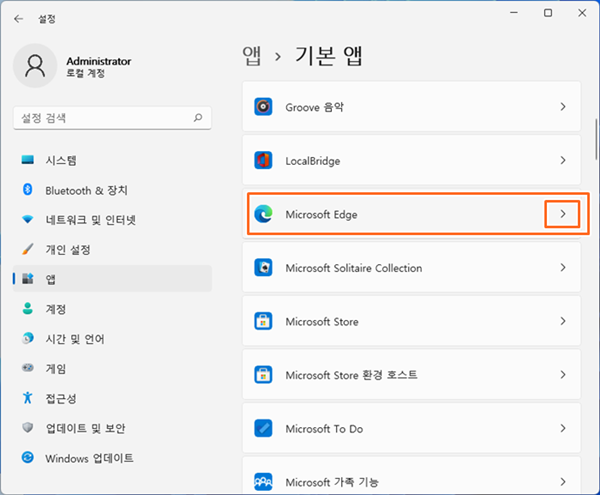Expand the Microsoft Store chevron

(x=563, y=321)
